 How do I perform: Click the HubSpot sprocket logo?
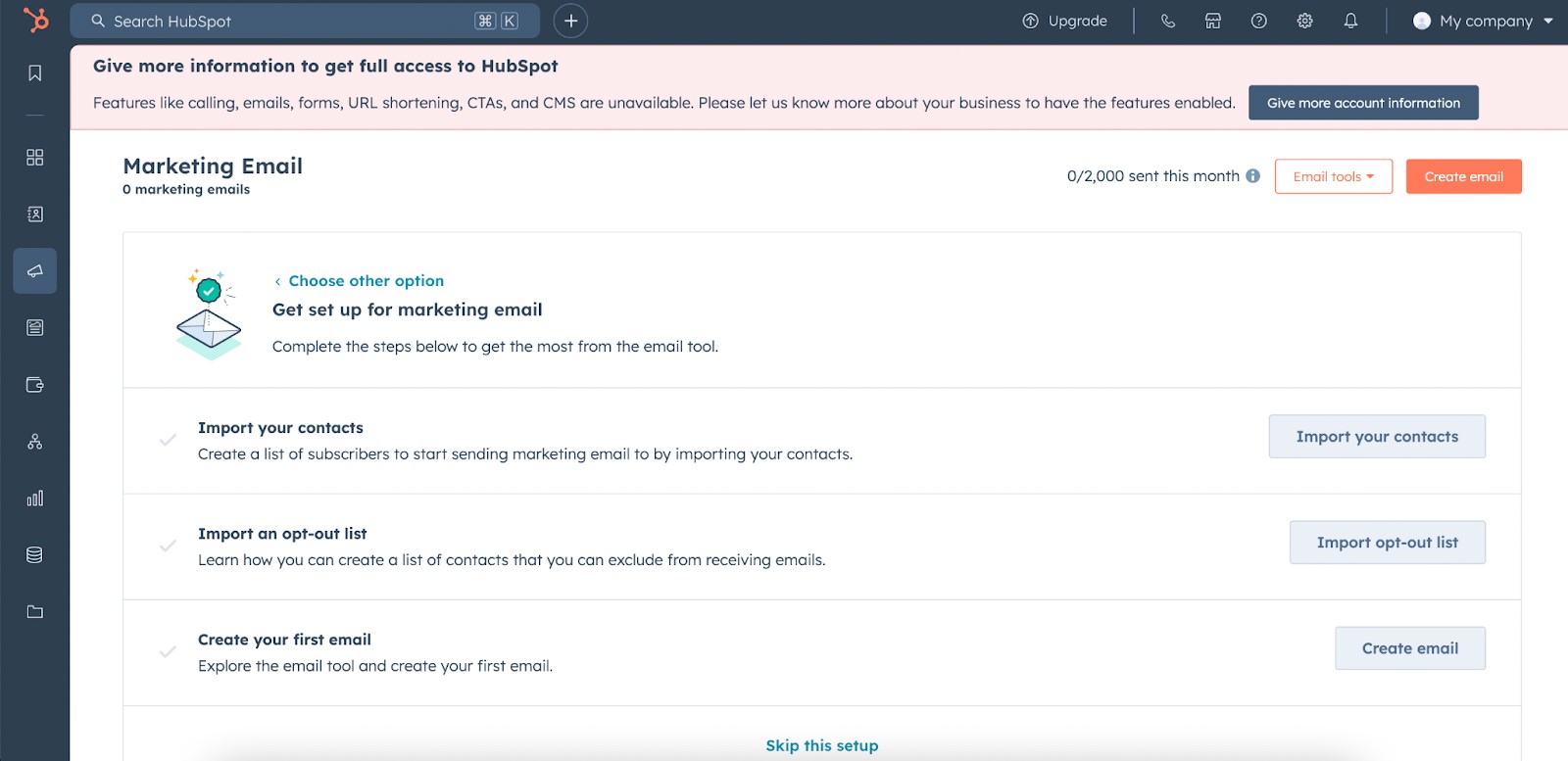[x=35, y=20]
